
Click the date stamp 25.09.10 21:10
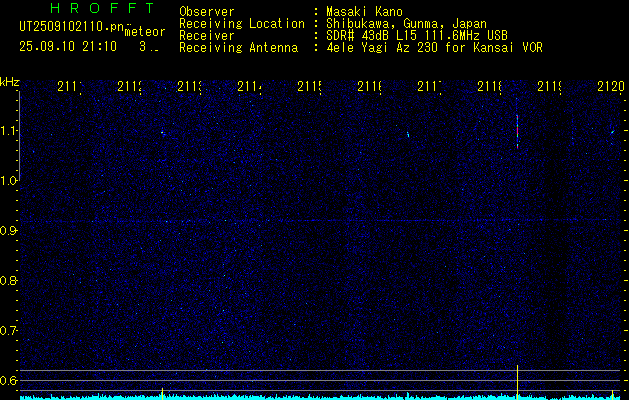68,47
